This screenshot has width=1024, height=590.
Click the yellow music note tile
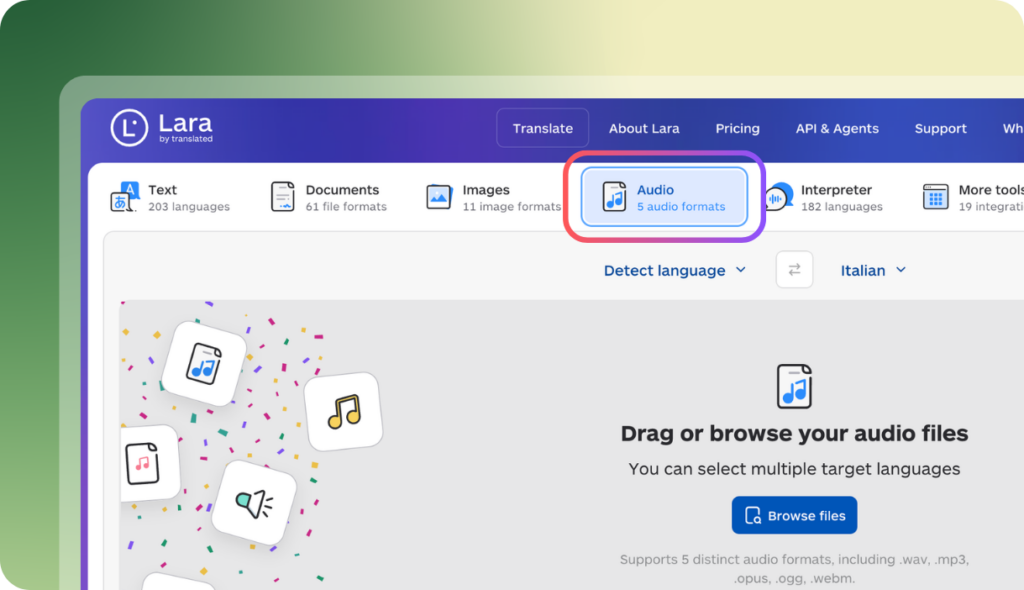click(x=344, y=412)
